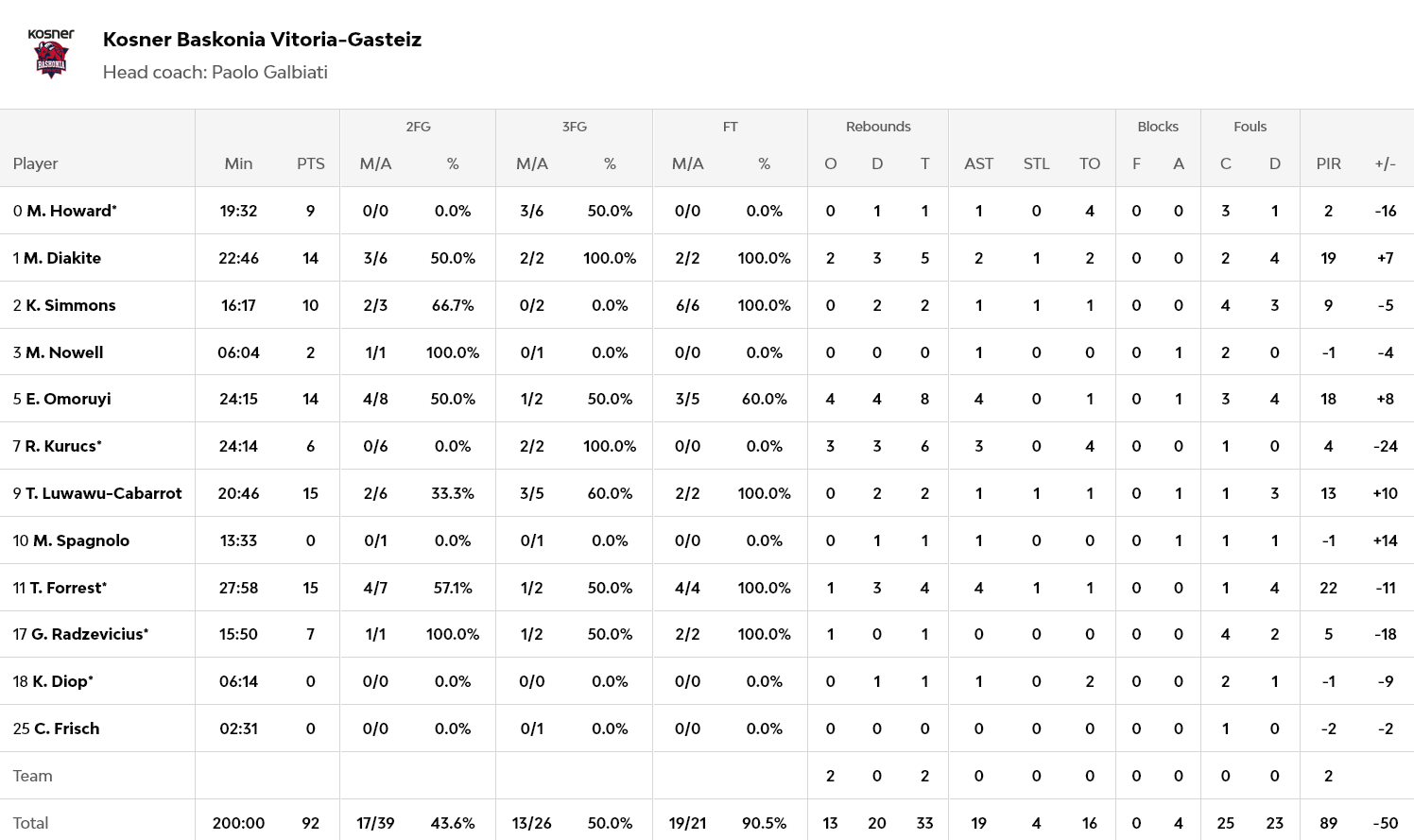
Task: Click on E. Omoruyi's name
Action: tap(68, 399)
